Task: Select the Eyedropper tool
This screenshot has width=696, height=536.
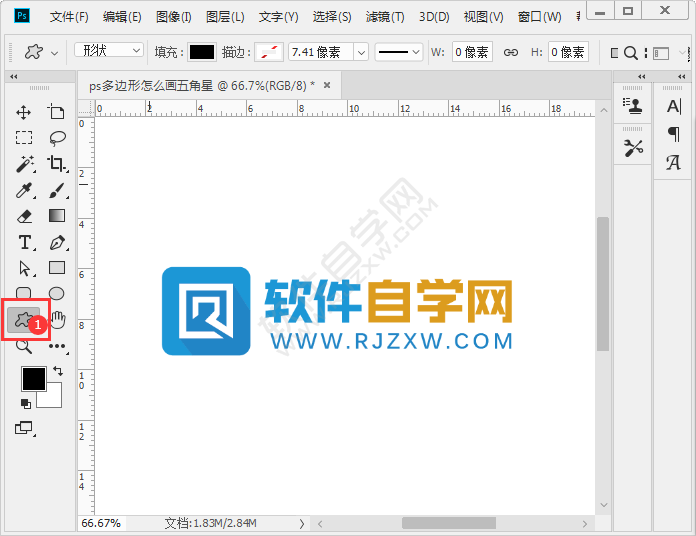Action: 24,190
